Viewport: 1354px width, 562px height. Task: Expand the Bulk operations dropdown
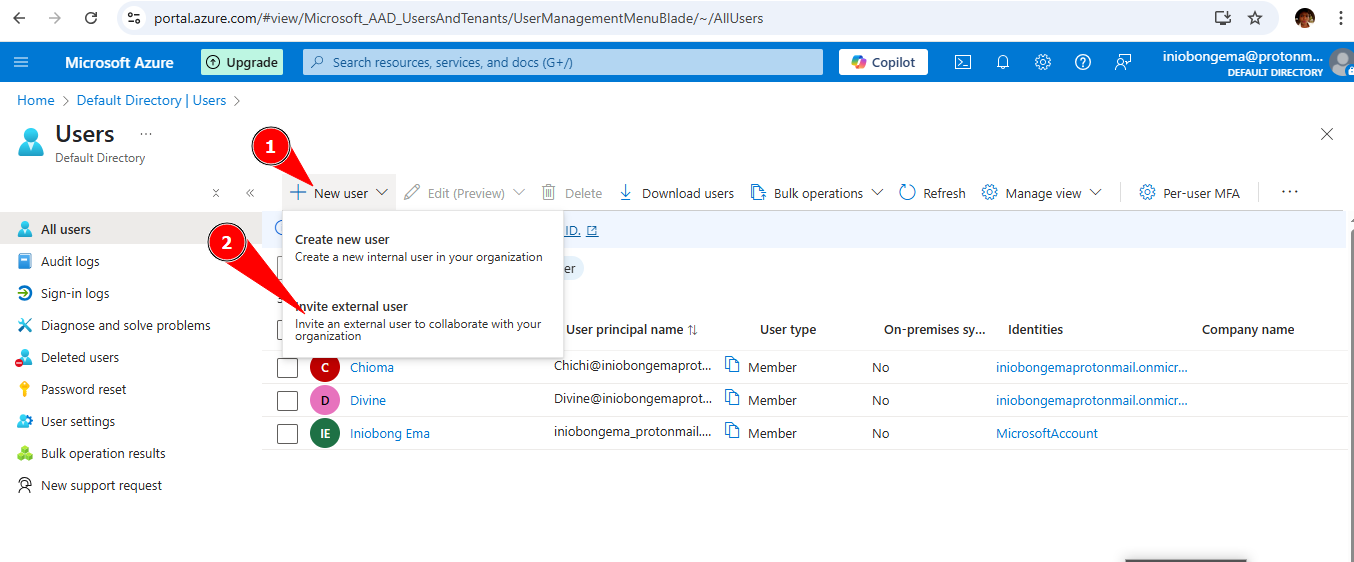[x=877, y=193]
